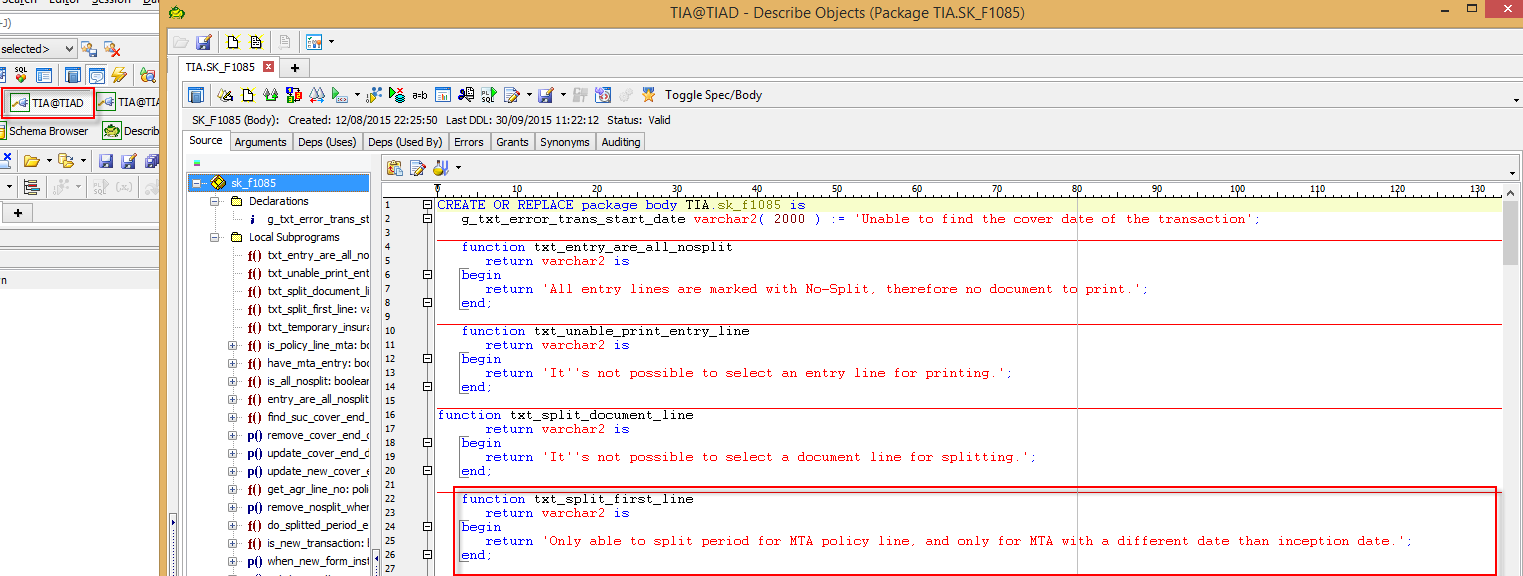The image size is (1523, 576).
Task: Expand the have_mta_entry function node
Action: [233, 363]
